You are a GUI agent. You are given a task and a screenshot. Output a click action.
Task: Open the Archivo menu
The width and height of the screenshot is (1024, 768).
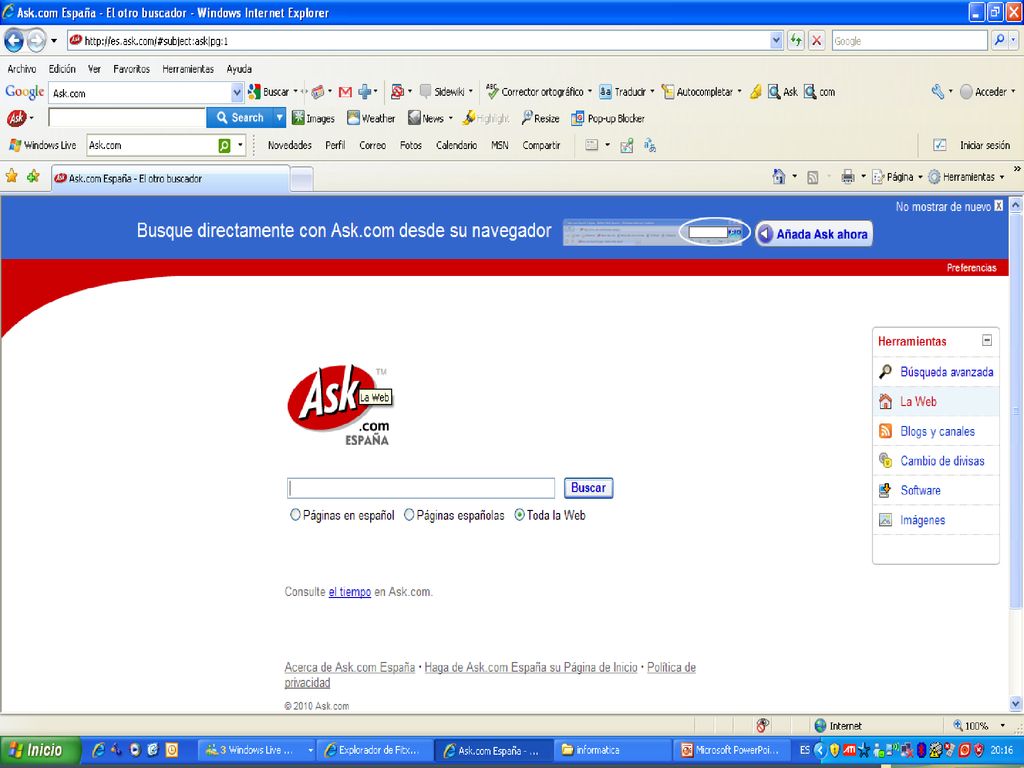tap(22, 69)
